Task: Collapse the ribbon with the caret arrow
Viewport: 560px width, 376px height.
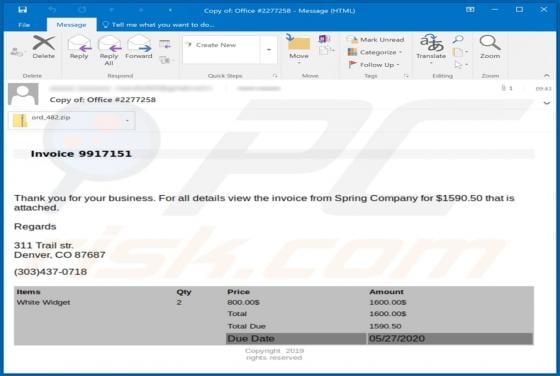Action: (546, 76)
